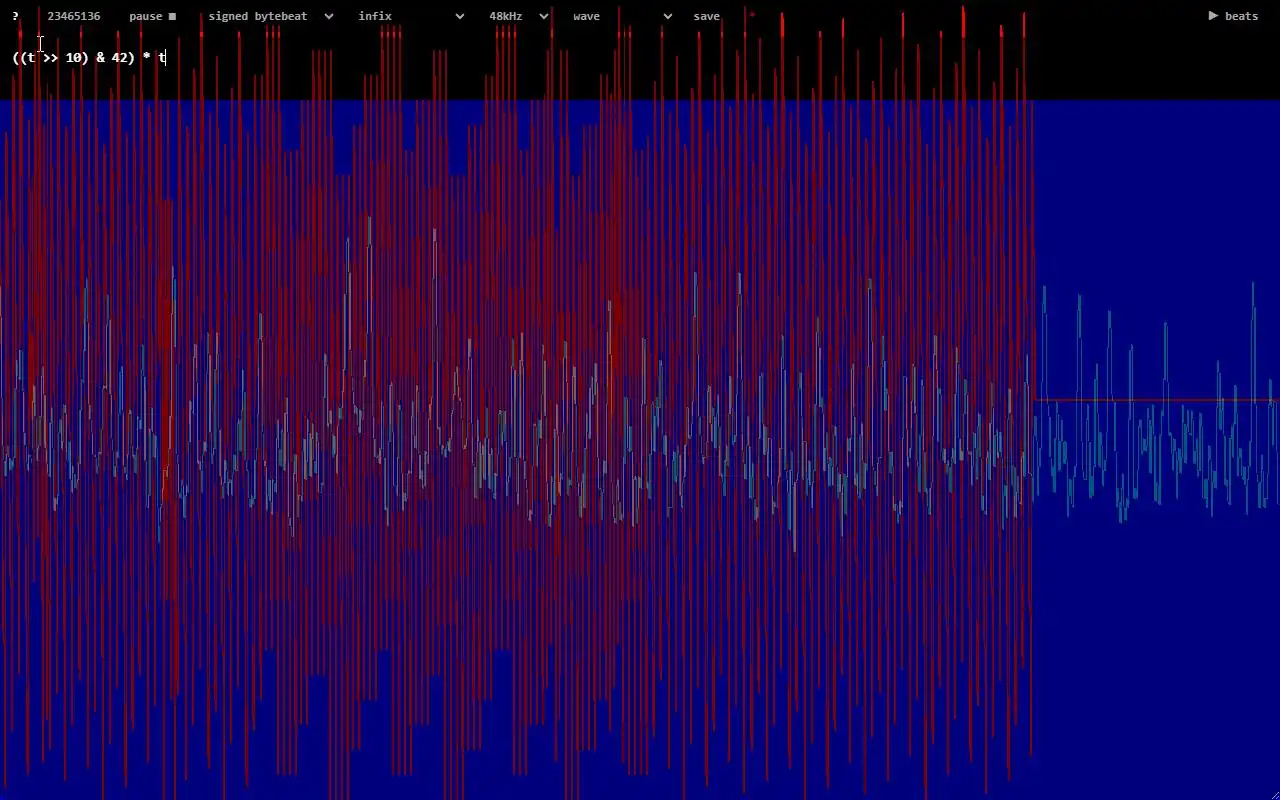The height and width of the screenshot is (800, 1280).
Task: Open the 48kHz sample rate dropdown
Action: (x=519, y=16)
